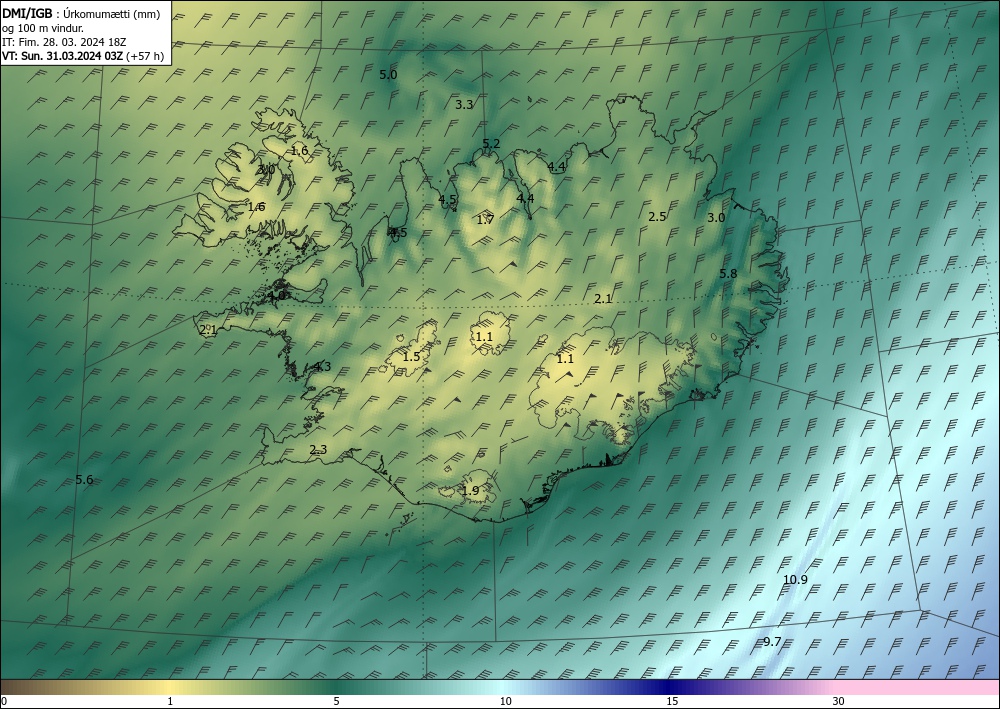Viewport: 1000px width, 709px height.
Task: Click the 0 tick label on the color bar
Action: [x=4, y=702]
